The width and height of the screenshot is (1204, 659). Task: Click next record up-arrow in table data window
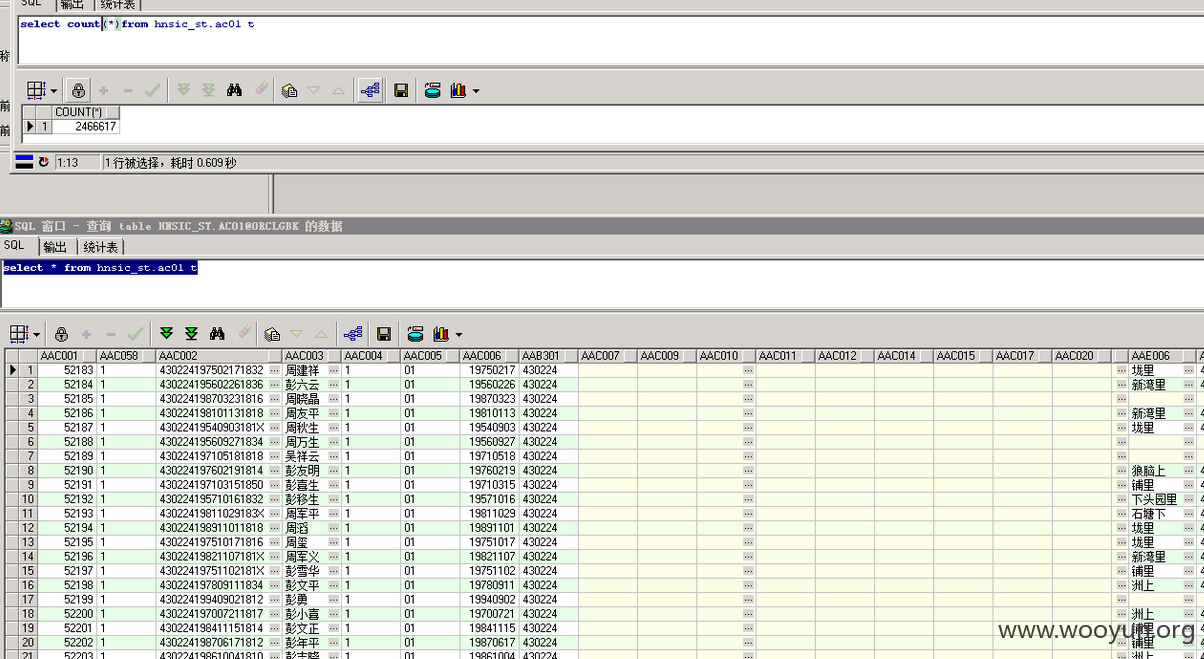[x=321, y=335]
